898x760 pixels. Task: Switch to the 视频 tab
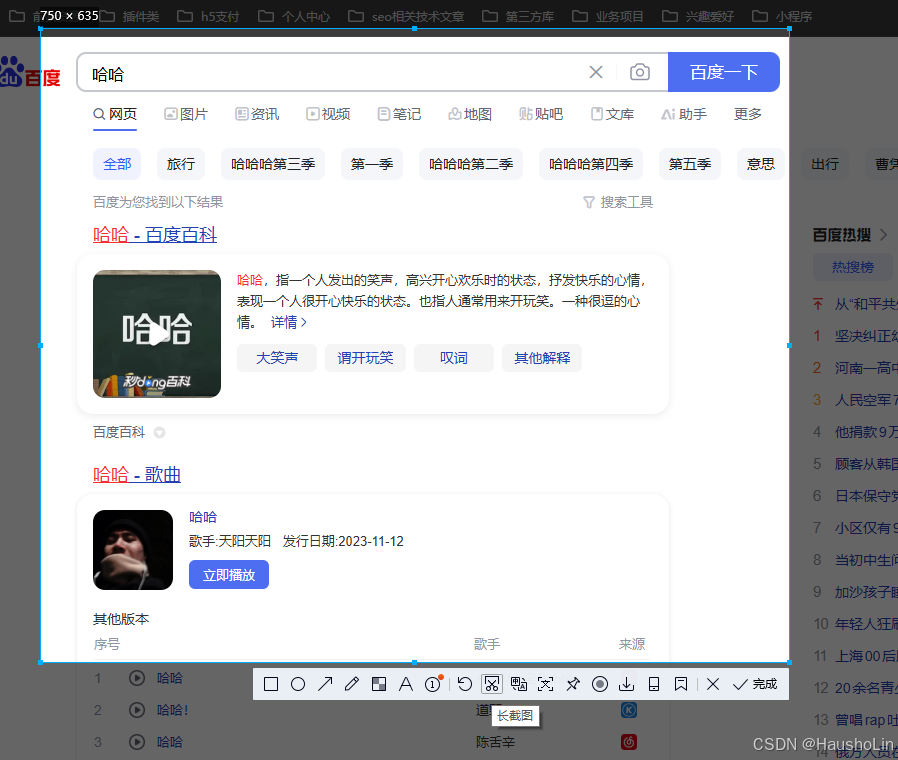pyautogui.click(x=328, y=114)
